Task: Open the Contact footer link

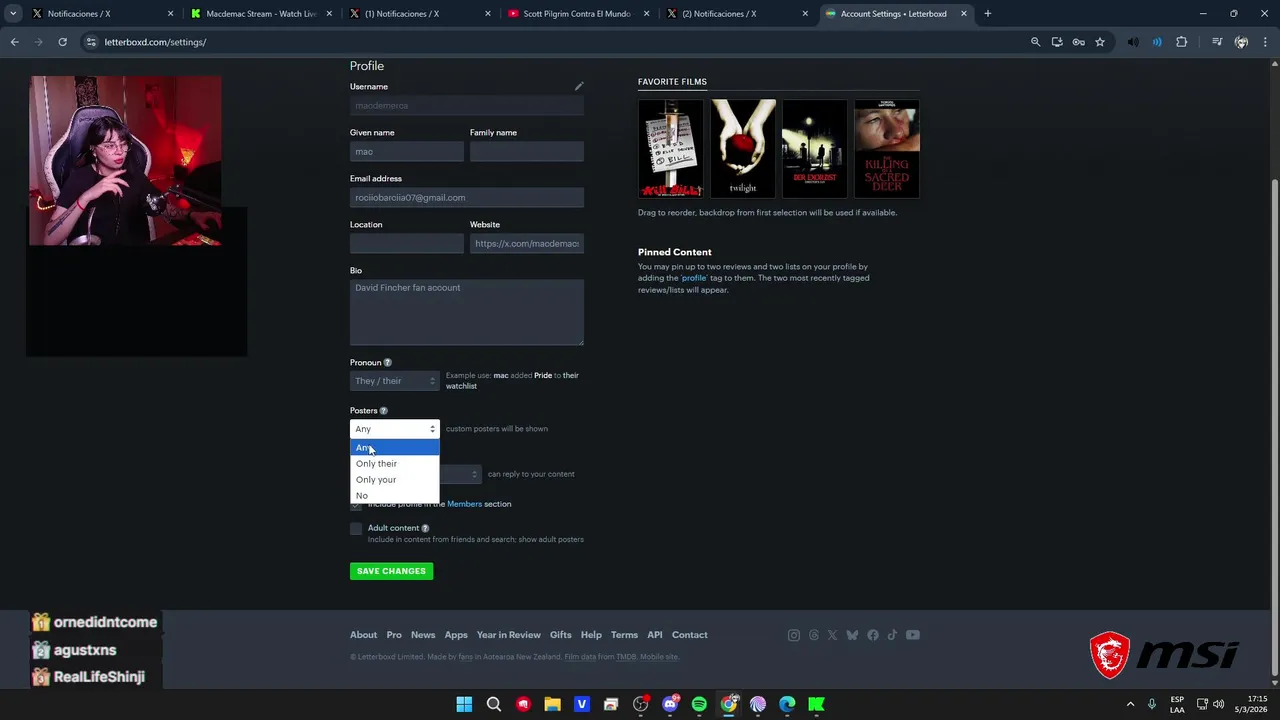Action: pos(689,635)
